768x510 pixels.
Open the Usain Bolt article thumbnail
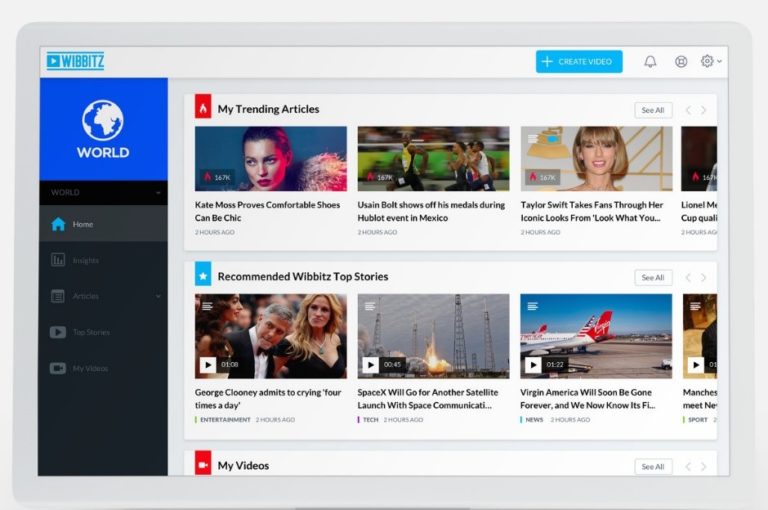pyautogui.click(x=433, y=159)
